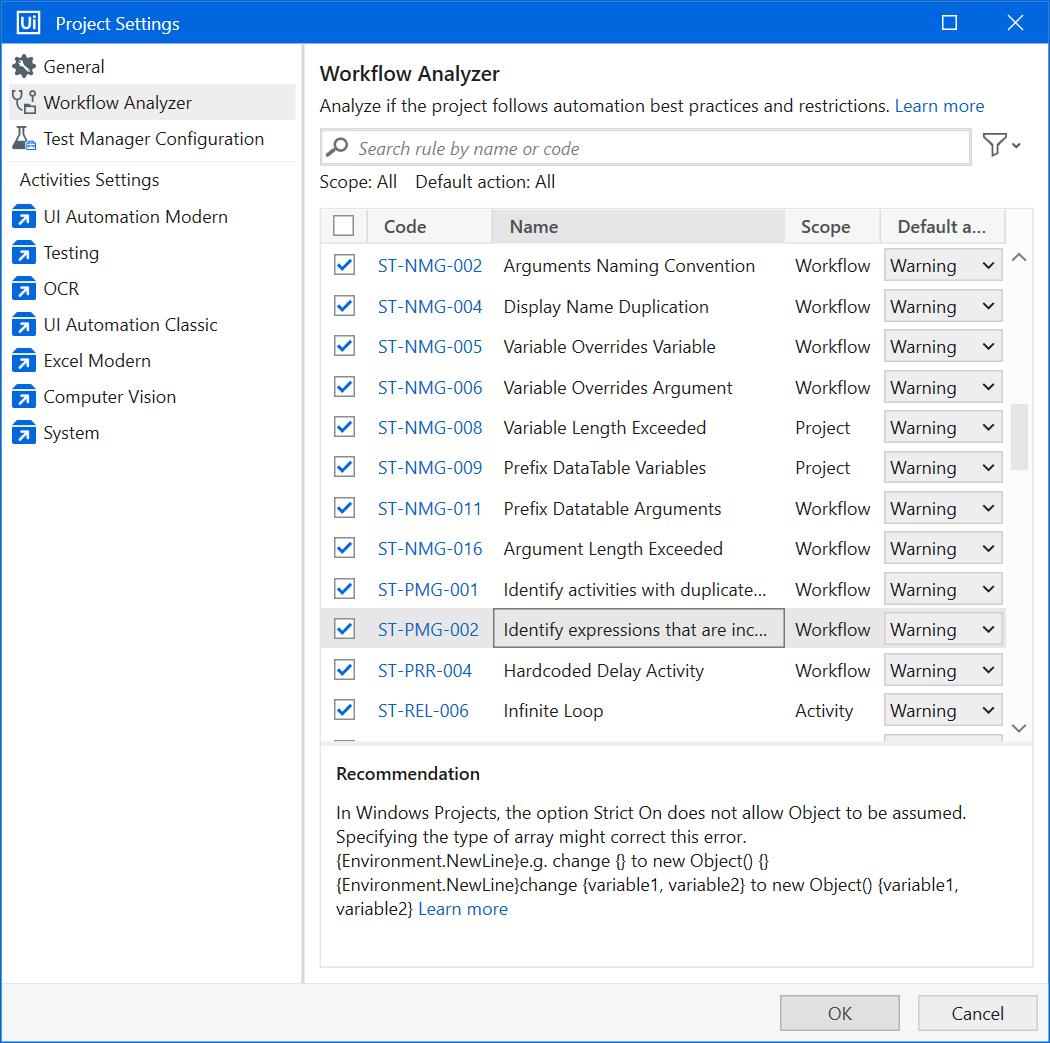Open the ST-NMG-009 rule code link
The height and width of the screenshot is (1043, 1050).
pyautogui.click(x=430, y=468)
